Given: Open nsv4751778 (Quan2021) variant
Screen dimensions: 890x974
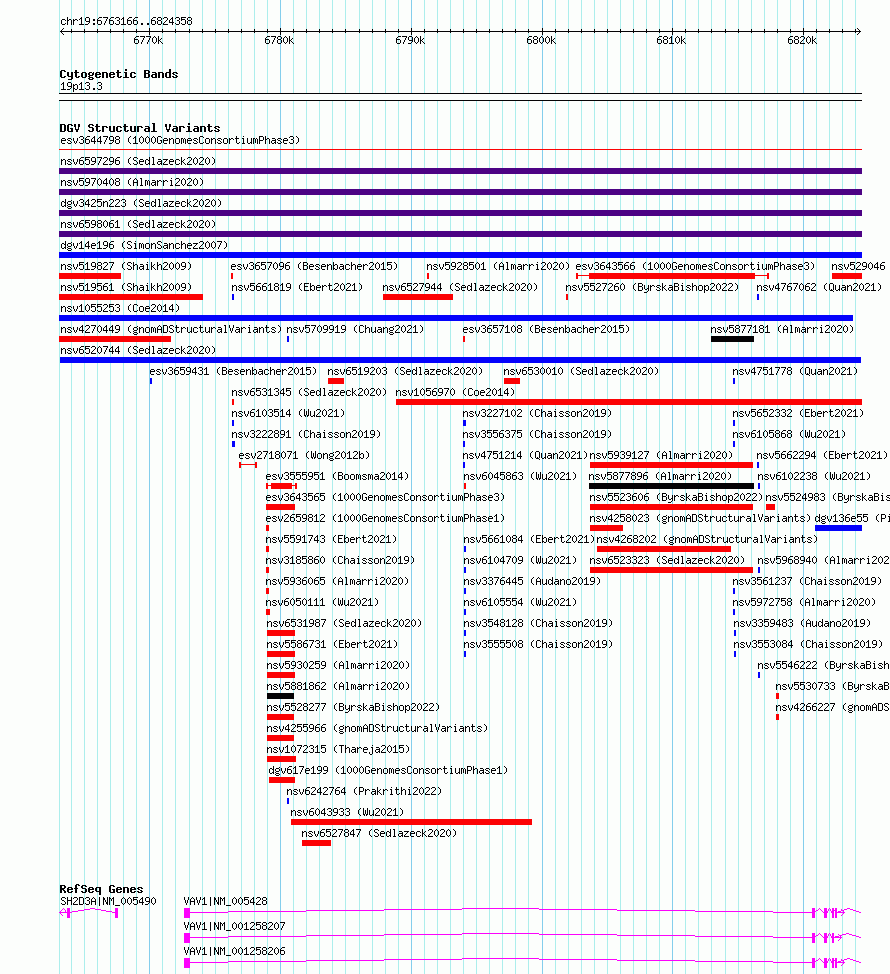Looking at the screenshot, I should coord(795,372).
